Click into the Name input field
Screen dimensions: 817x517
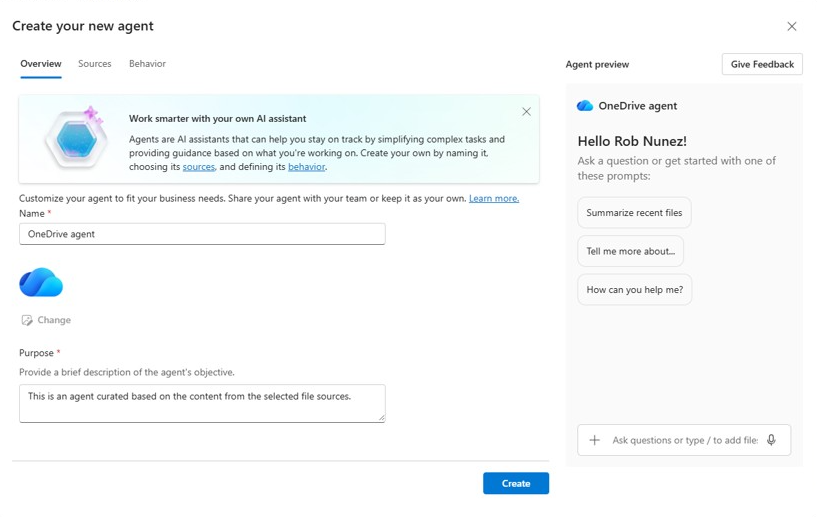(x=202, y=234)
